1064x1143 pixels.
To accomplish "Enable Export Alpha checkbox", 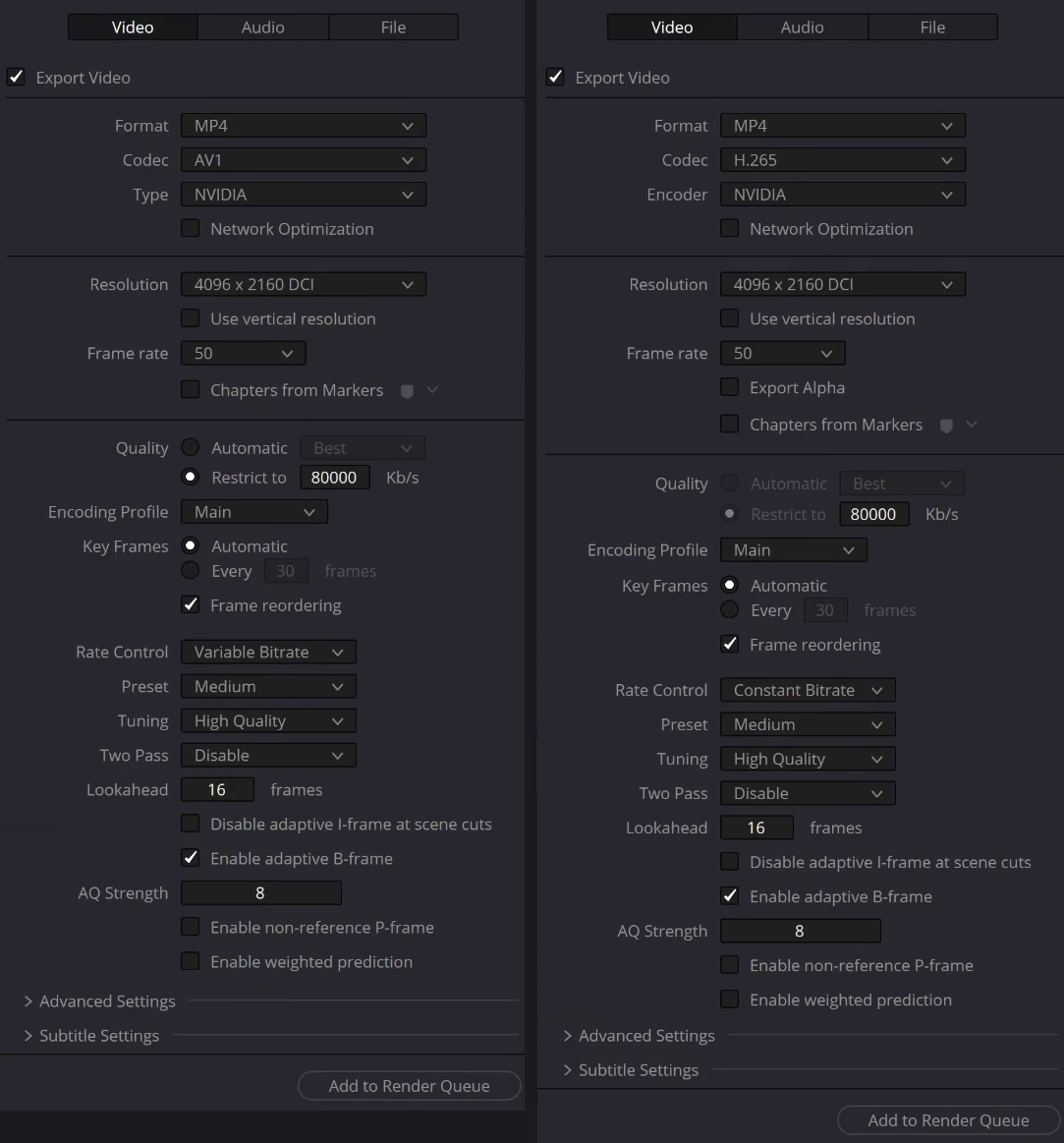I will (730, 387).
